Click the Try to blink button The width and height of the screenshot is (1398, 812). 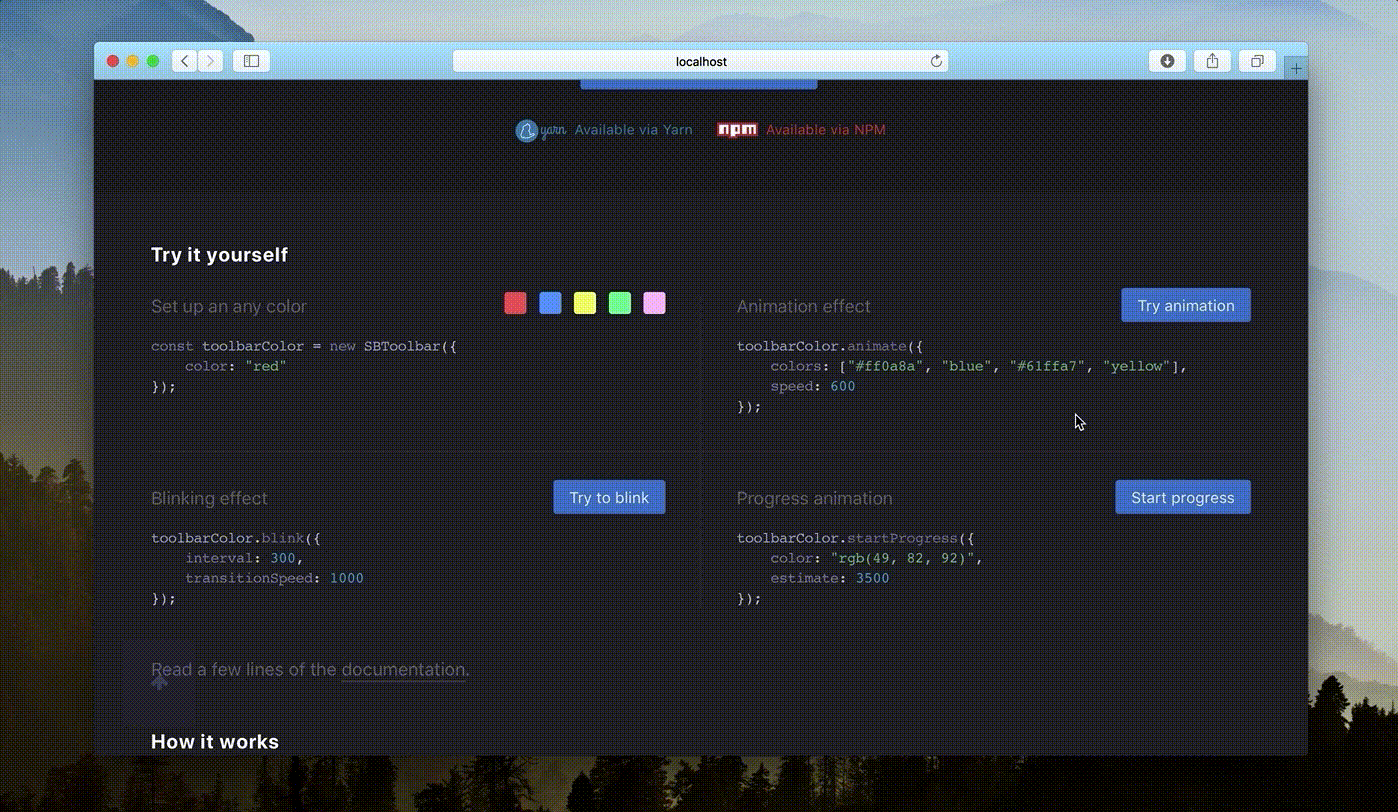click(x=609, y=497)
